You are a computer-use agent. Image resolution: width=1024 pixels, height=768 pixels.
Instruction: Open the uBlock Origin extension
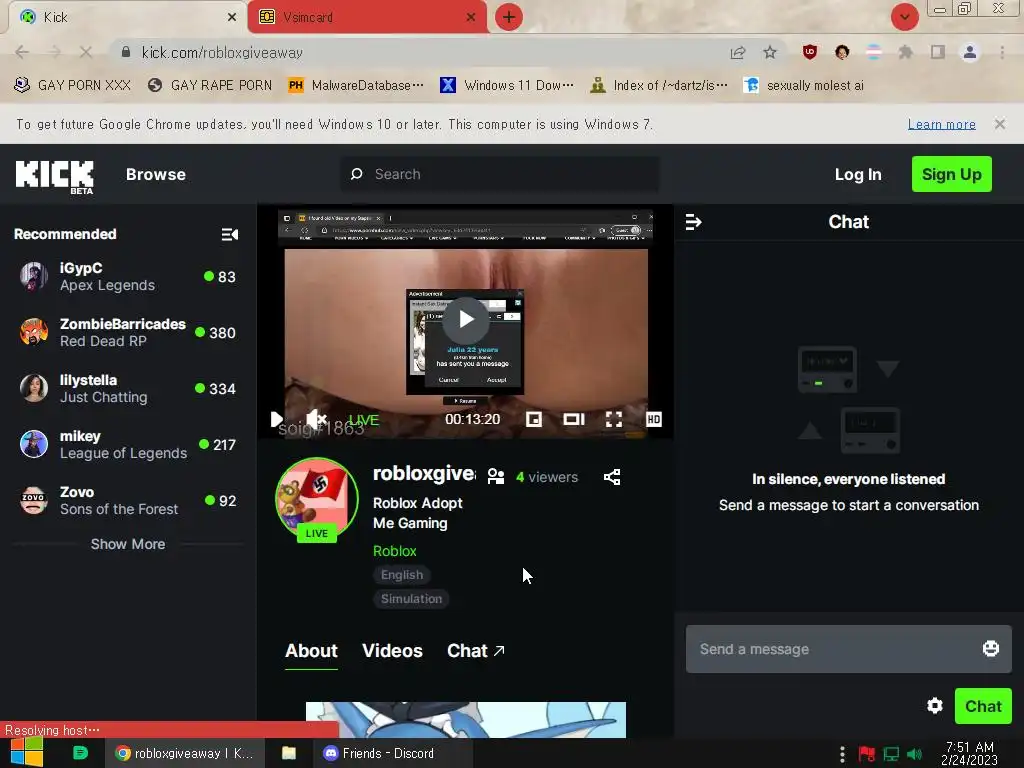pyautogui.click(x=810, y=52)
